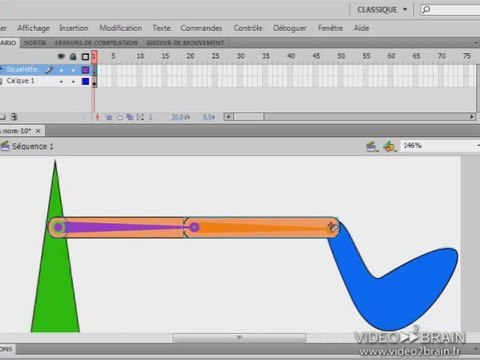
Task: Open the Contrôle menu
Action: 248,28
